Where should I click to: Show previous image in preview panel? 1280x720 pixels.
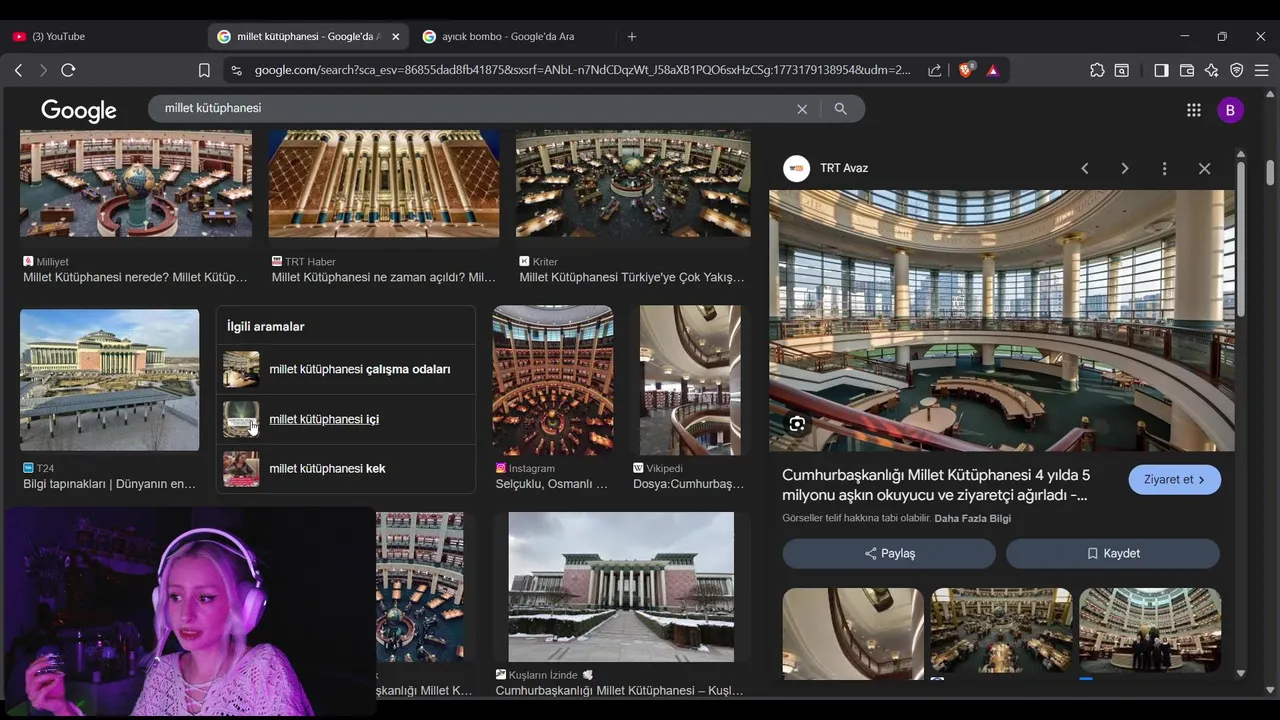1085,168
